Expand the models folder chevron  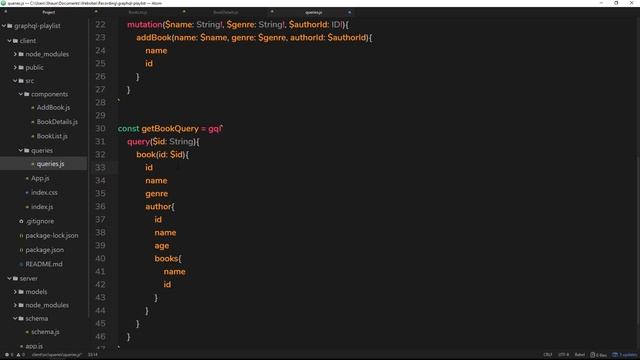[15, 292]
